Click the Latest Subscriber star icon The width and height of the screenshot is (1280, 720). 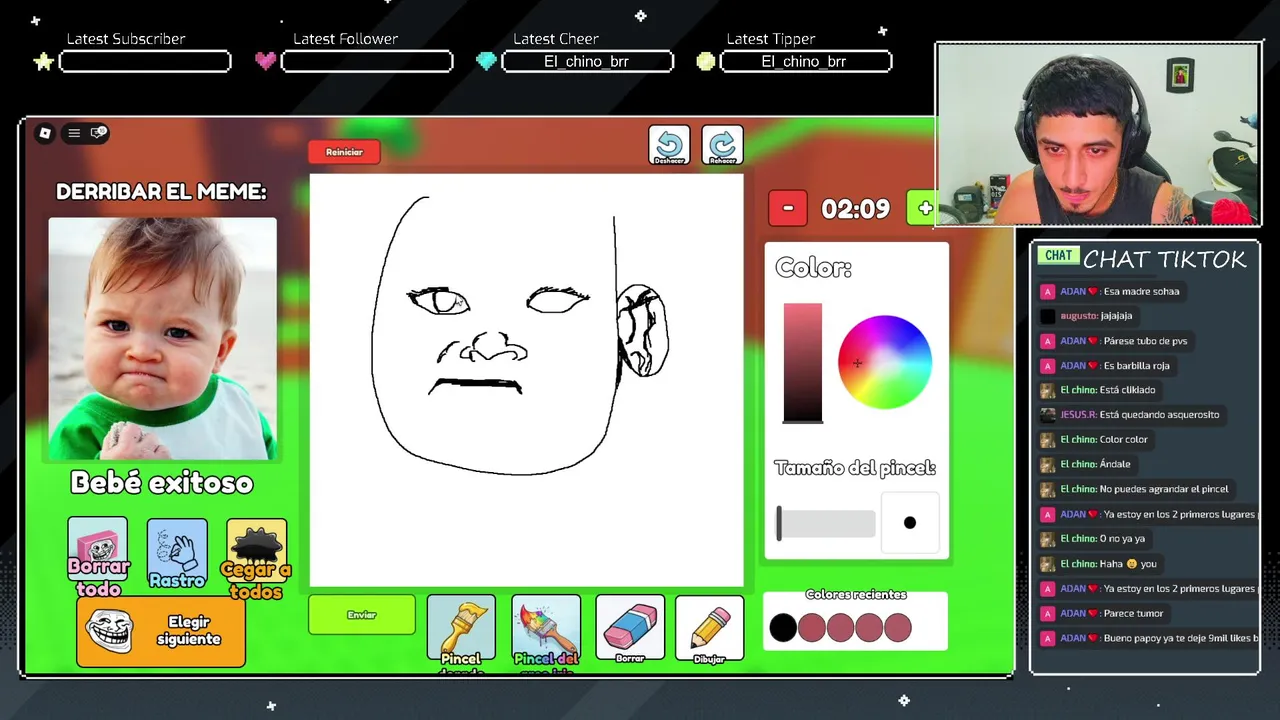(43, 62)
